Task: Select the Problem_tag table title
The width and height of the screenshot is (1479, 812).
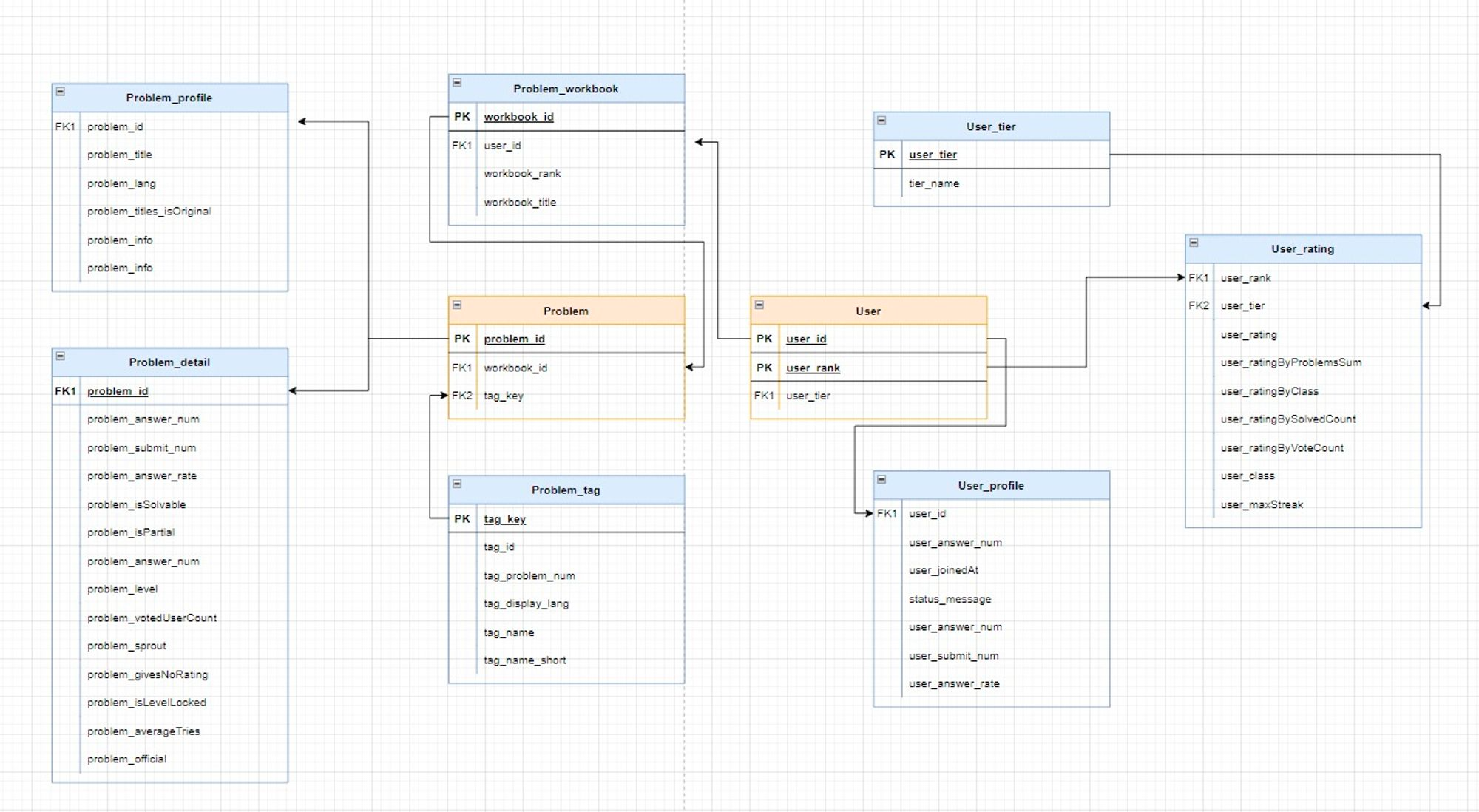Action: pos(566,490)
